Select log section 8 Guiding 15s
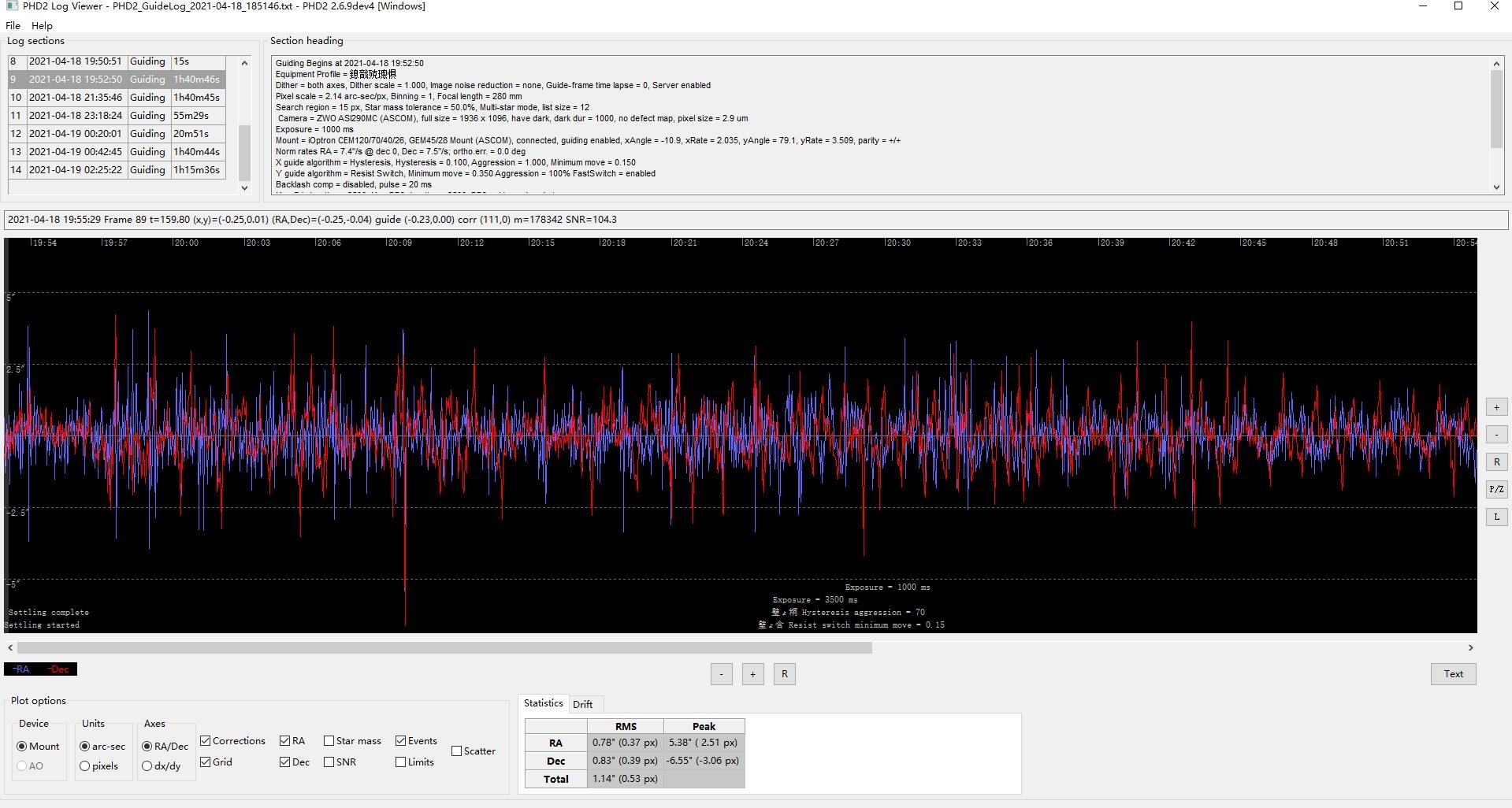 point(117,61)
